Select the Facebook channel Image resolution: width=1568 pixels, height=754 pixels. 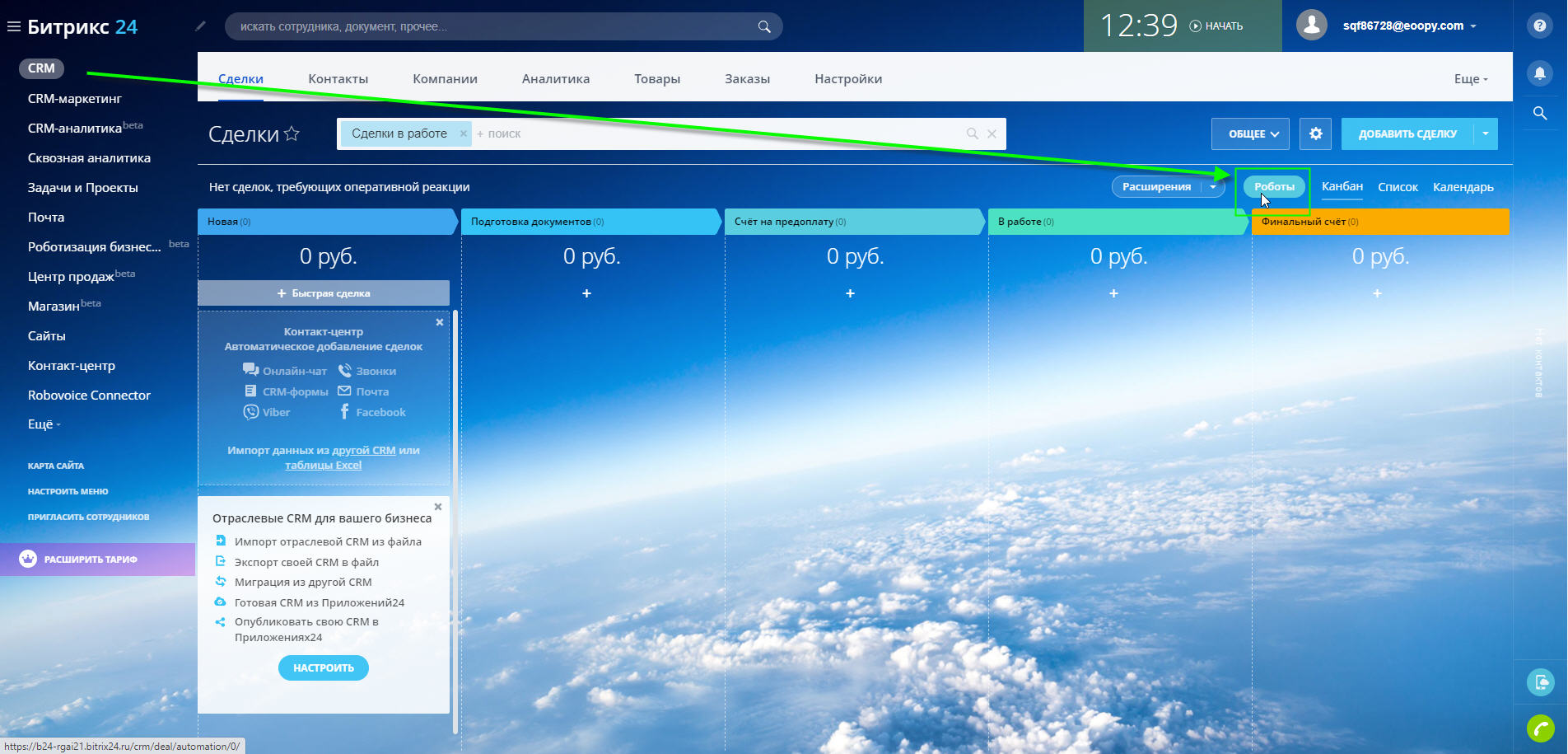tap(372, 412)
